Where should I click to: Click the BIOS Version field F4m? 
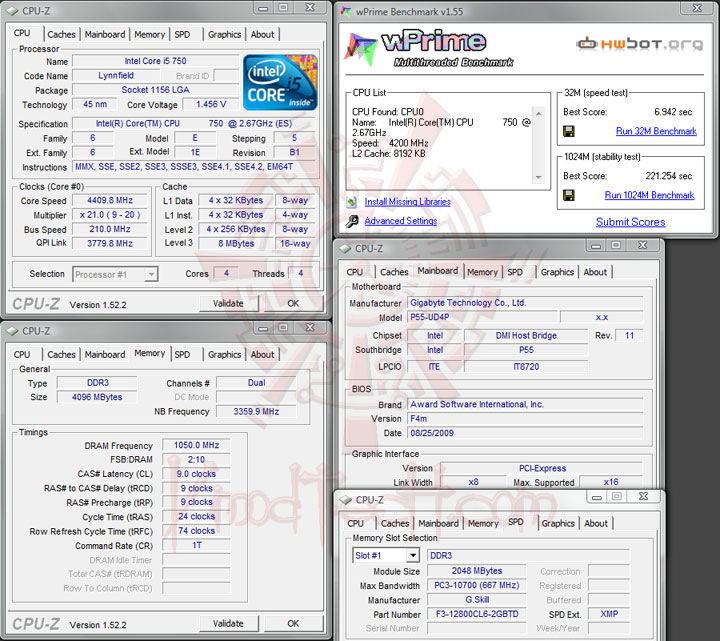tap(525, 419)
